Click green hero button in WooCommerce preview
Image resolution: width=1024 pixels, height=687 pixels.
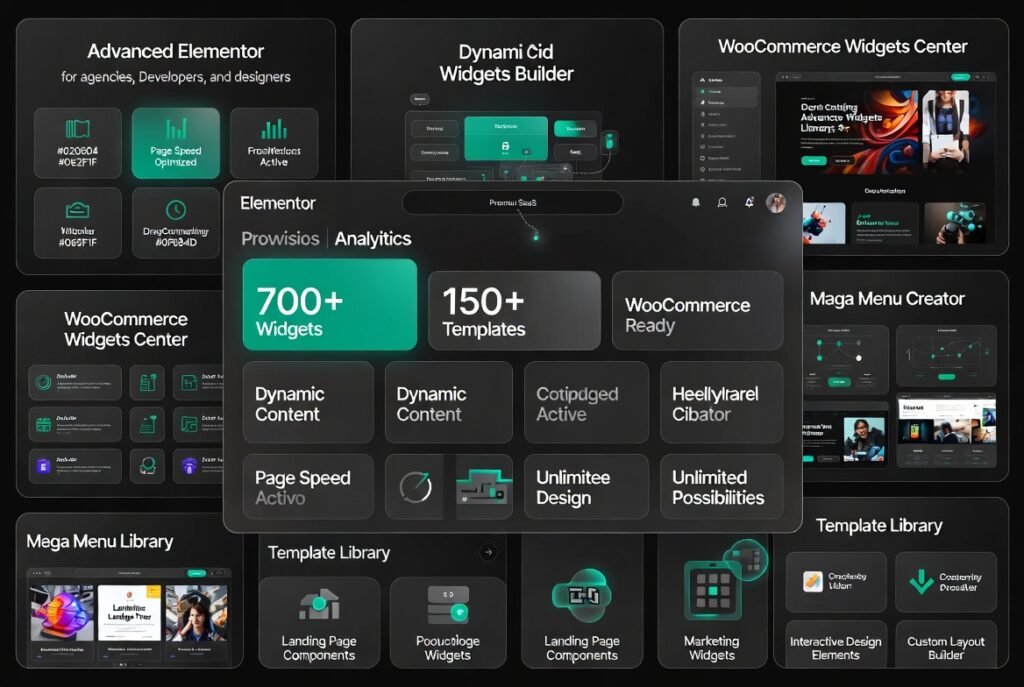pyautogui.click(x=814, y=160)
